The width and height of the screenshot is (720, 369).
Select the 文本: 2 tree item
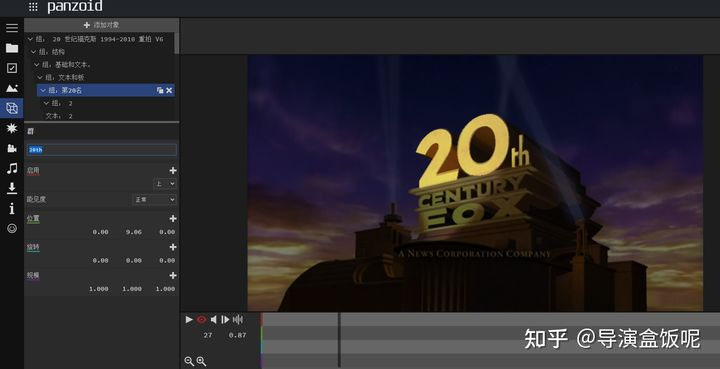click(x=59, y=116)
